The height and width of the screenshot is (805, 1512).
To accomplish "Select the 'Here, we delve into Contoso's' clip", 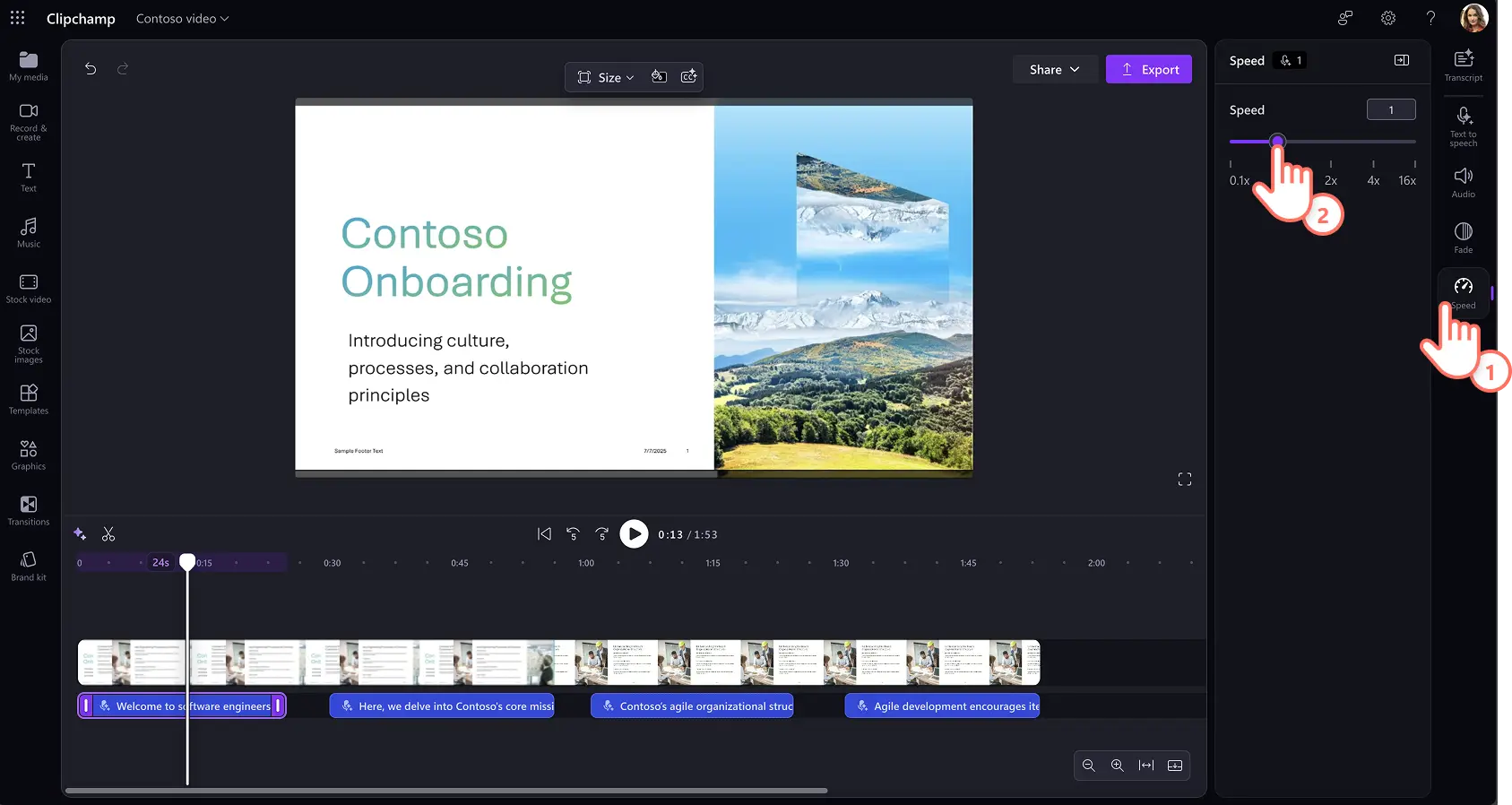I will 442,705.
